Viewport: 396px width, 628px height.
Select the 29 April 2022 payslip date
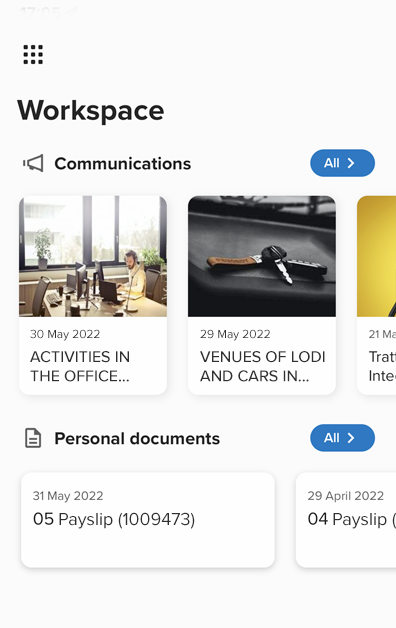point(346,496)
